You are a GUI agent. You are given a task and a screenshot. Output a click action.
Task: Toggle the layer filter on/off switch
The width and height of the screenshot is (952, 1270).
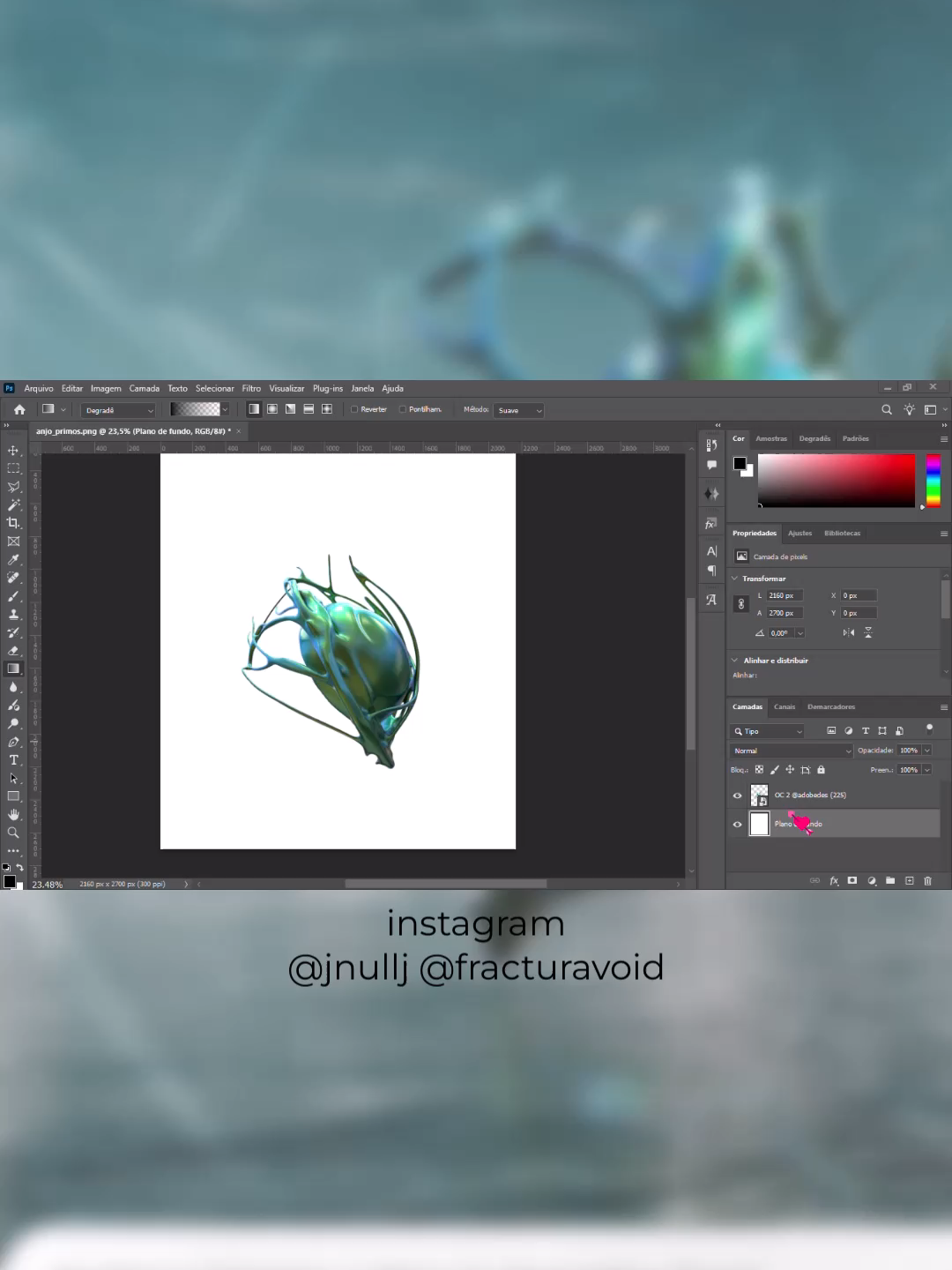coord(929,728)
